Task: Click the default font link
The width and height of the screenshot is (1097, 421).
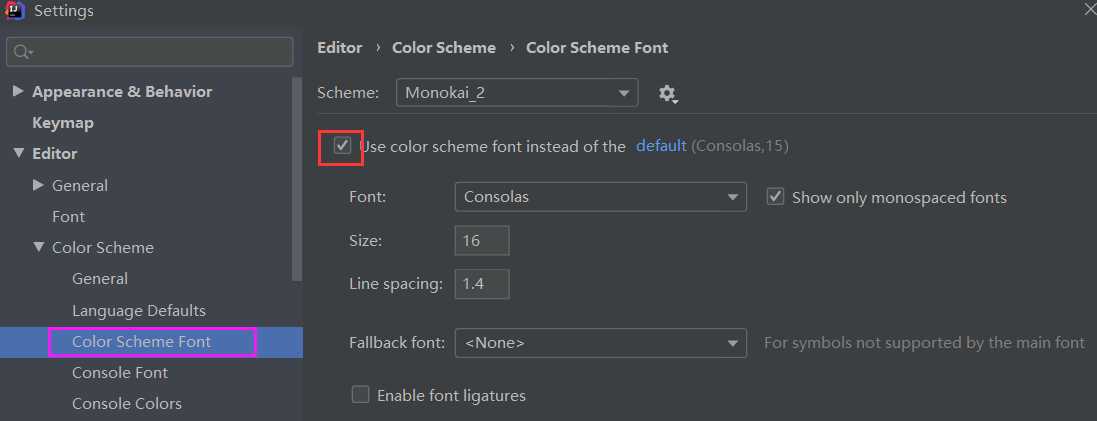Action: (661, 146)
